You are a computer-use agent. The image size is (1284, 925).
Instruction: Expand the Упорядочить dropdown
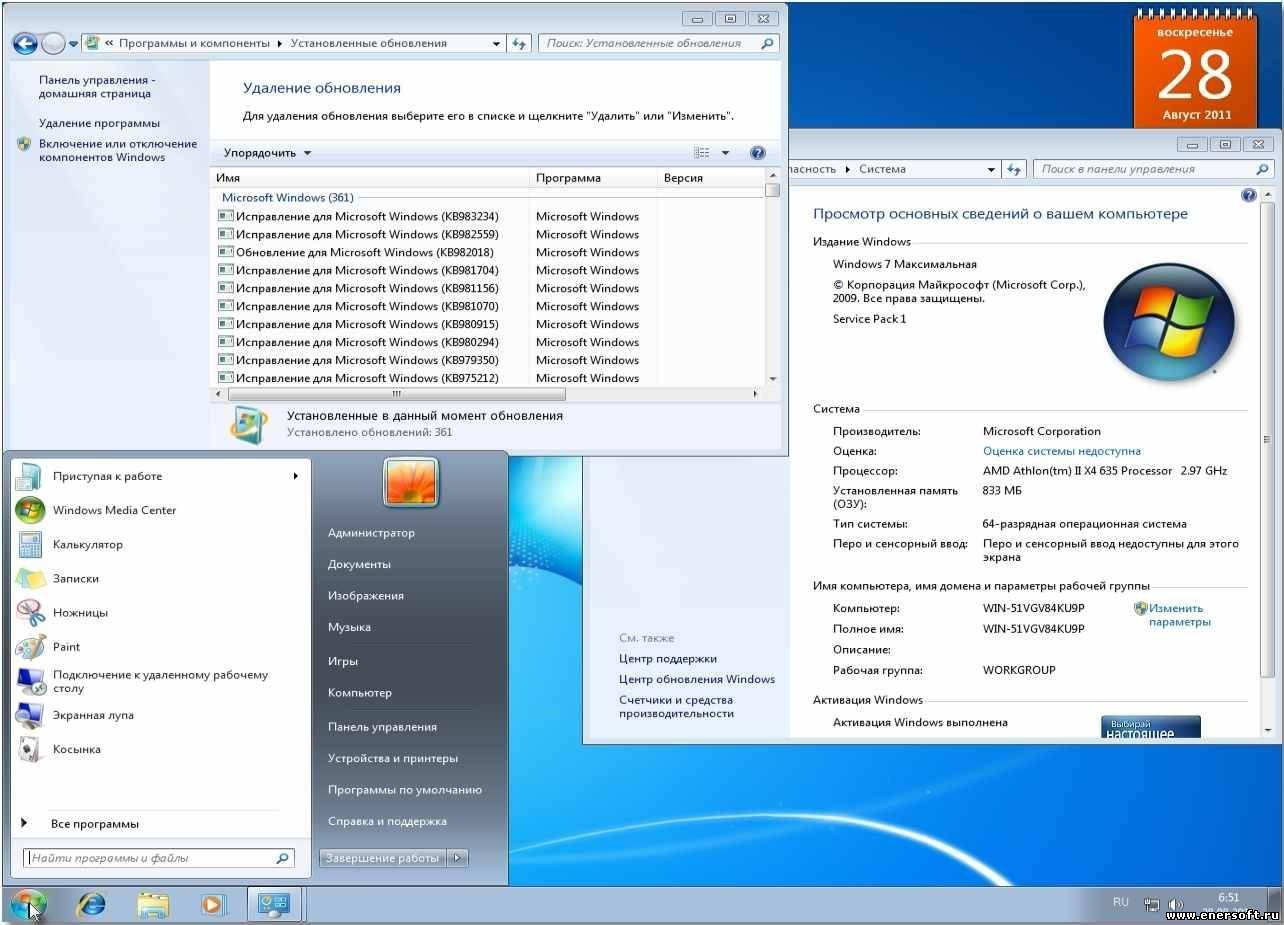point(267,153)
